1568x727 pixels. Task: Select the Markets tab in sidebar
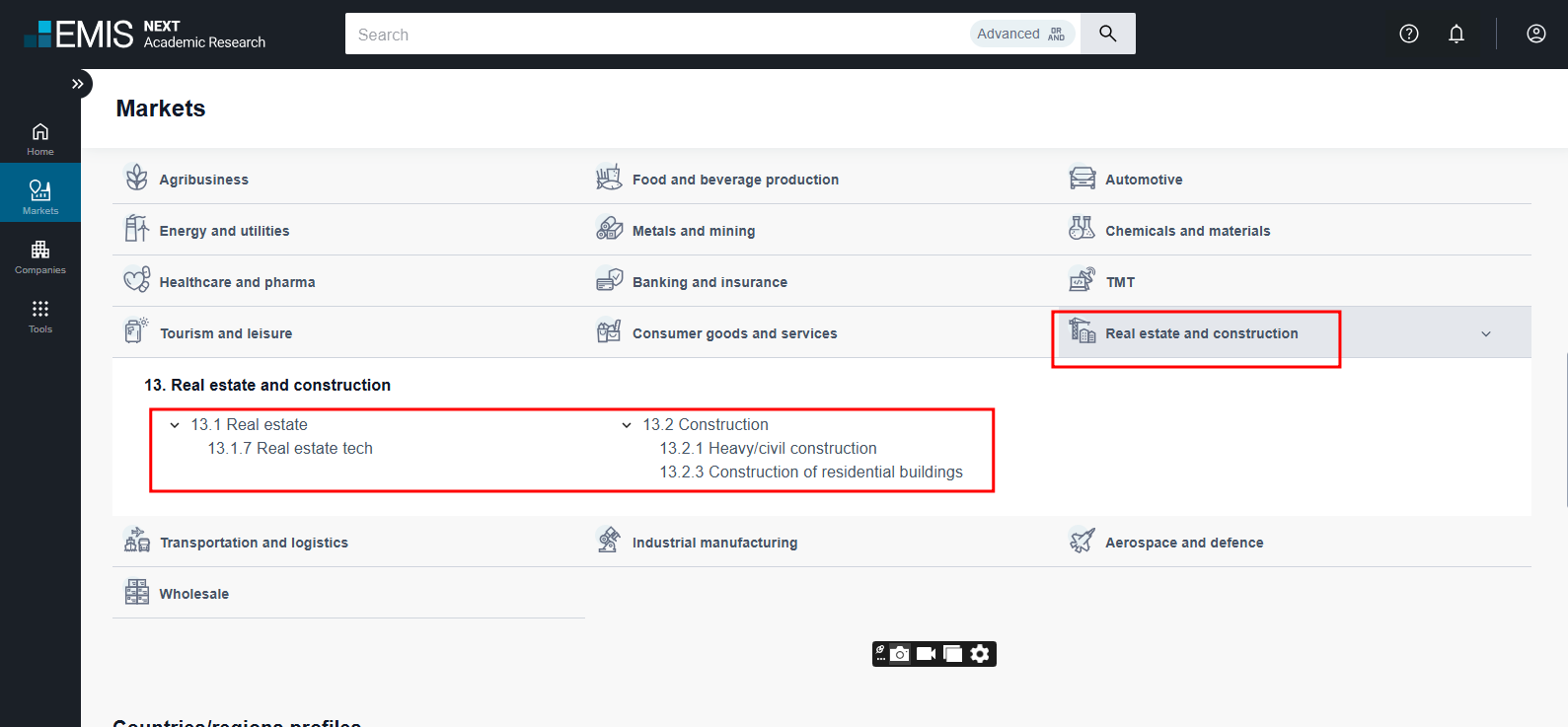click(40, 195)
